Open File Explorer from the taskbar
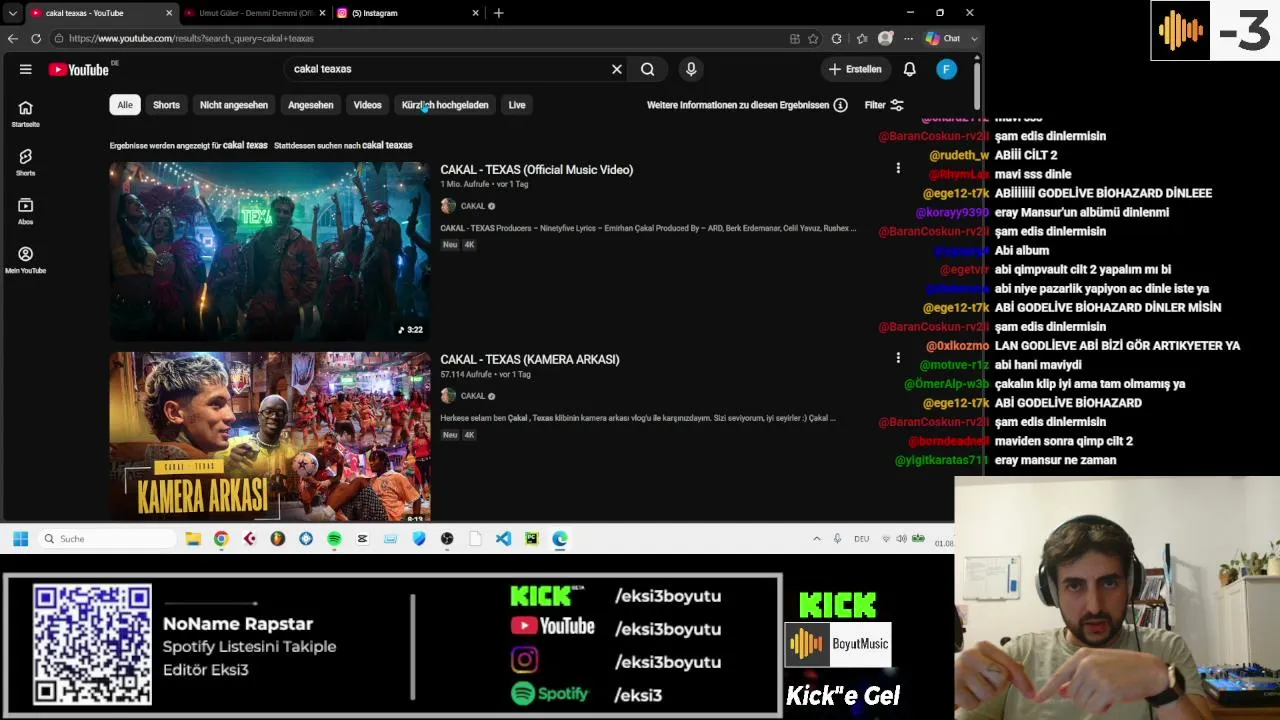Viewport: 1280px width, 720px height. click(193, 539)
